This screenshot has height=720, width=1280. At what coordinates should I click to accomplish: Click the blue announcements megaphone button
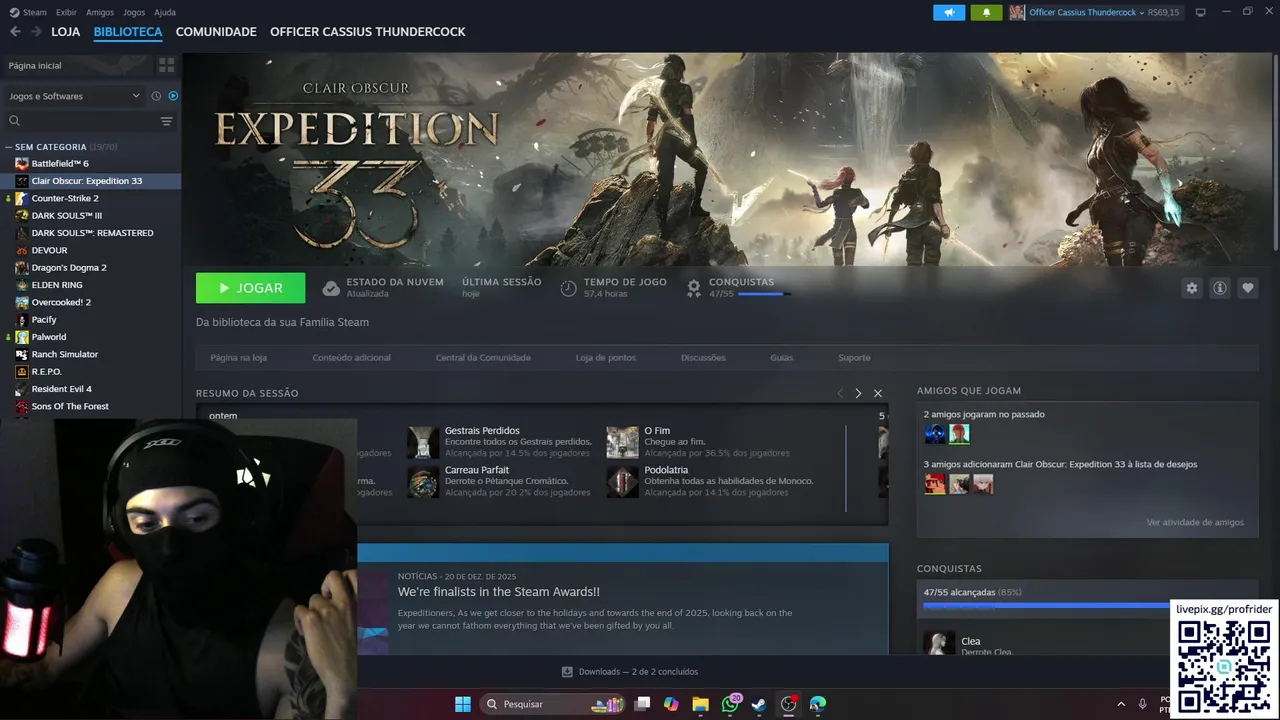[949, 12]
